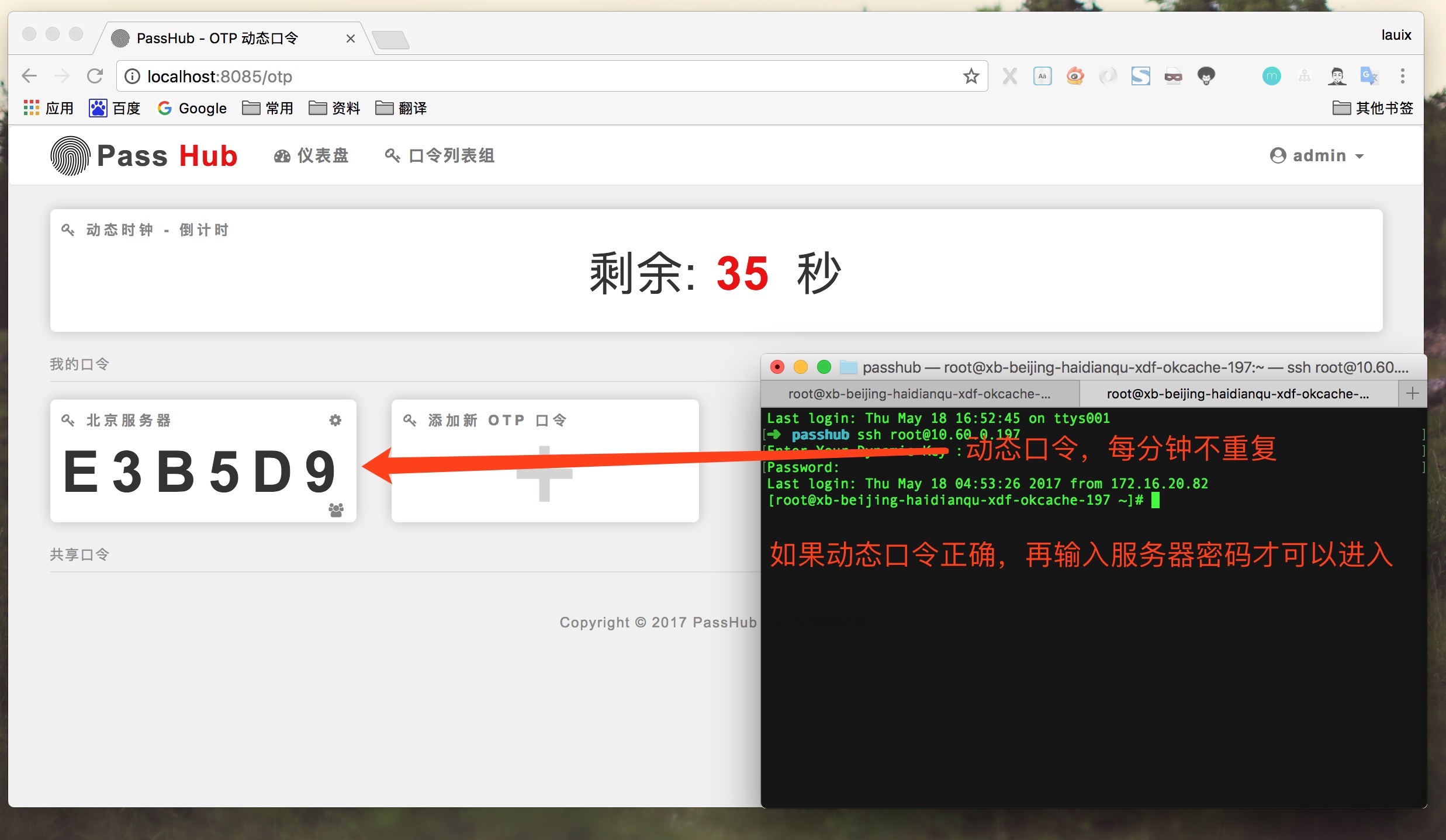The image size is (1446, 840).
Task: Click the faded swirl extension icon
Action: coord(1108,76)
